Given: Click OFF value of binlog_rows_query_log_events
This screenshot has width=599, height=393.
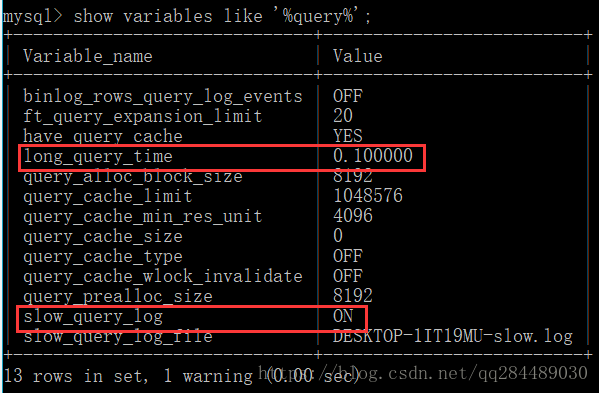Looking at the screenshot, I should point(348,96).
